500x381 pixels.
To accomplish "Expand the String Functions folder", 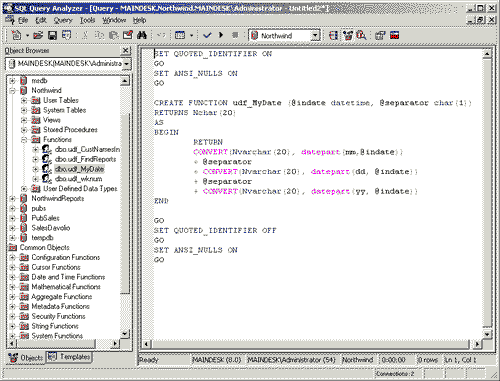I will click(x=12, y=326).
